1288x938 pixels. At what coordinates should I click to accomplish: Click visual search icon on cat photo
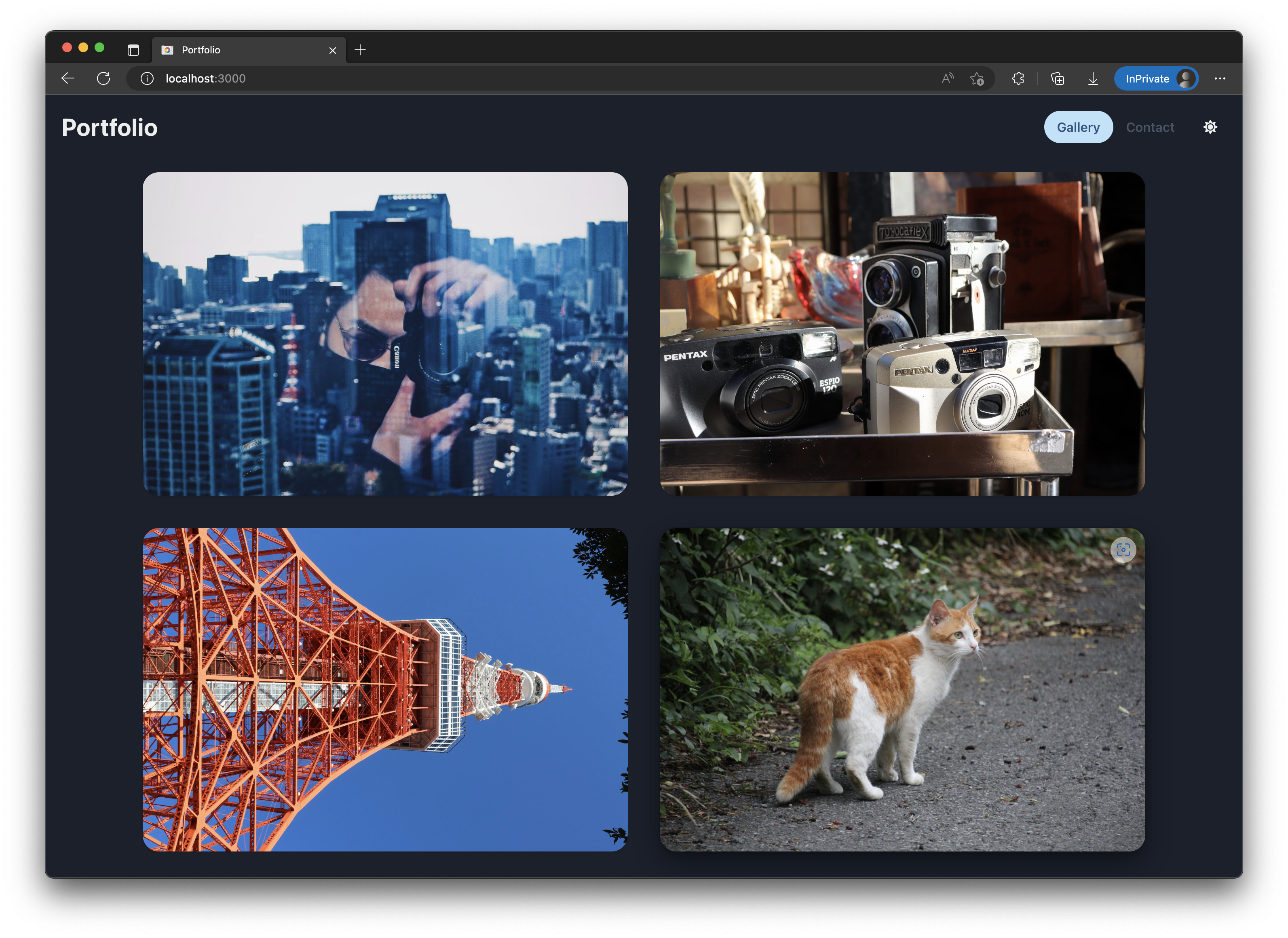1123,549
